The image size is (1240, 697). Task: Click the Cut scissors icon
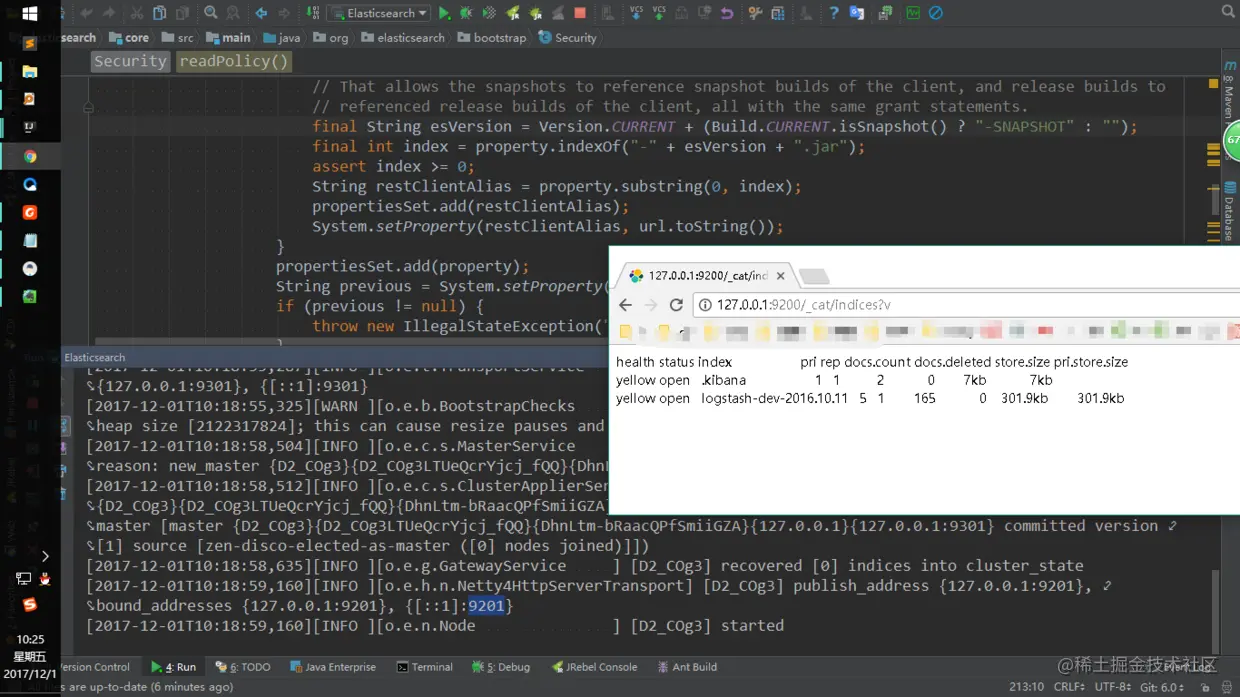(136, 13)
